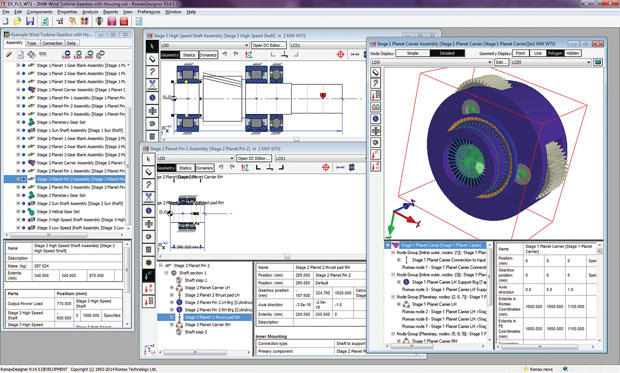The height and width of the screenshot is (373, 620).
Task: Switch to the Connection tab
Action: tap(52, 43)
